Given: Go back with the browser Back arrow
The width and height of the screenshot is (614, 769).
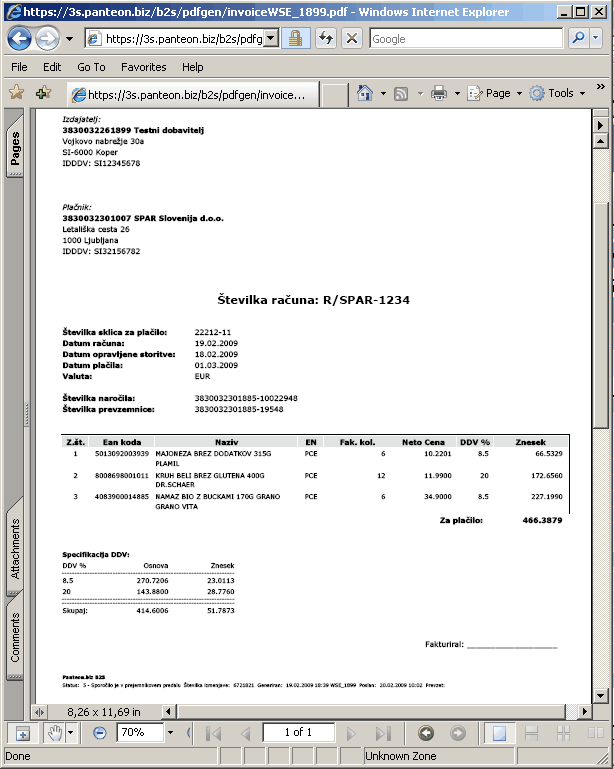Looking at the screenshot, I should 20,38.
